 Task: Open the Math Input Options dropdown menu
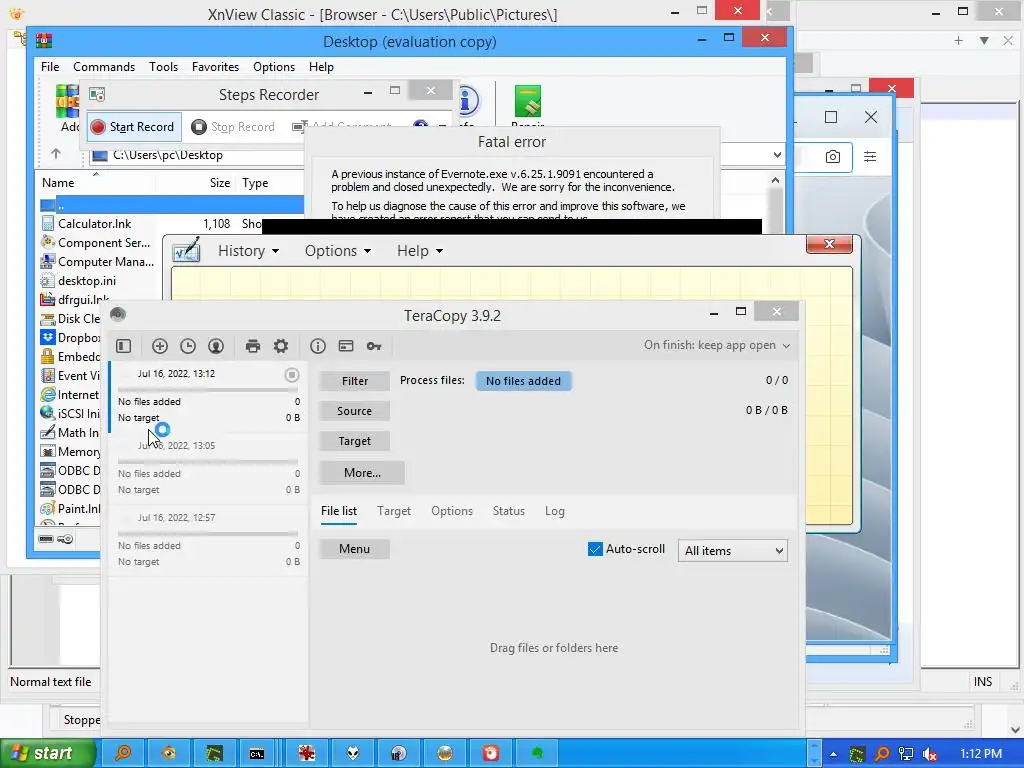click(338, 251)
